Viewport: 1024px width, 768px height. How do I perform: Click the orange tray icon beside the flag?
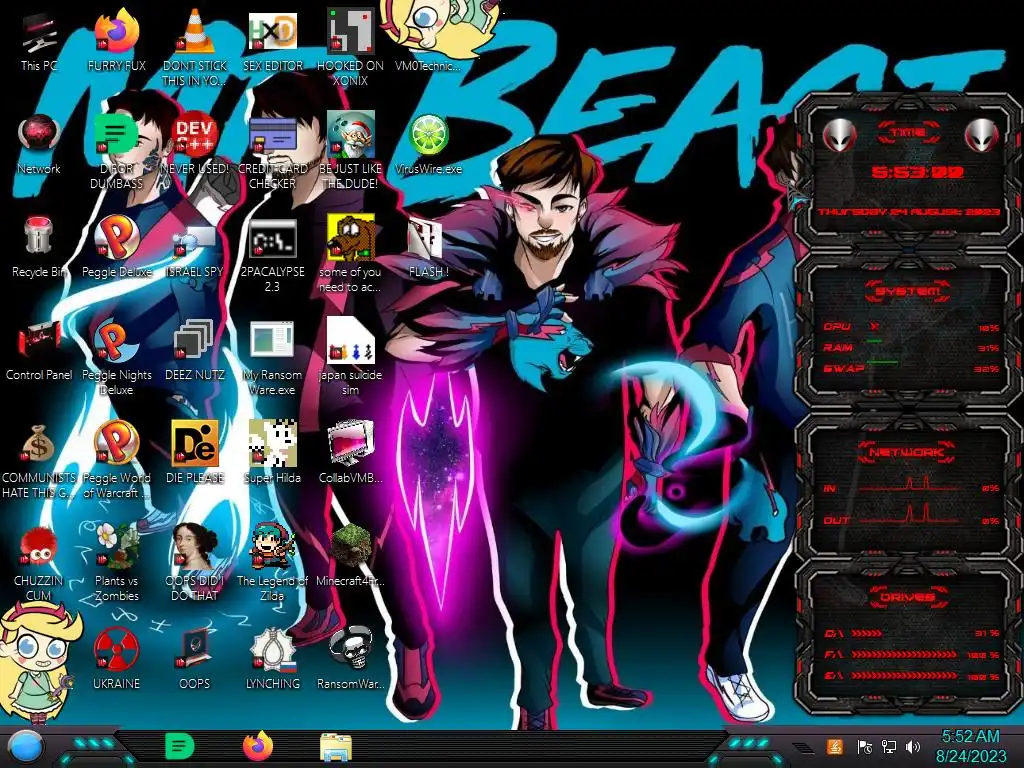[x=835, y=746]
